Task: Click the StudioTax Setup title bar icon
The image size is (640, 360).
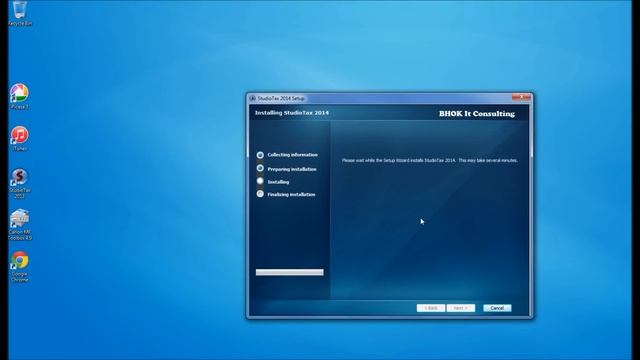Action: 253,98
